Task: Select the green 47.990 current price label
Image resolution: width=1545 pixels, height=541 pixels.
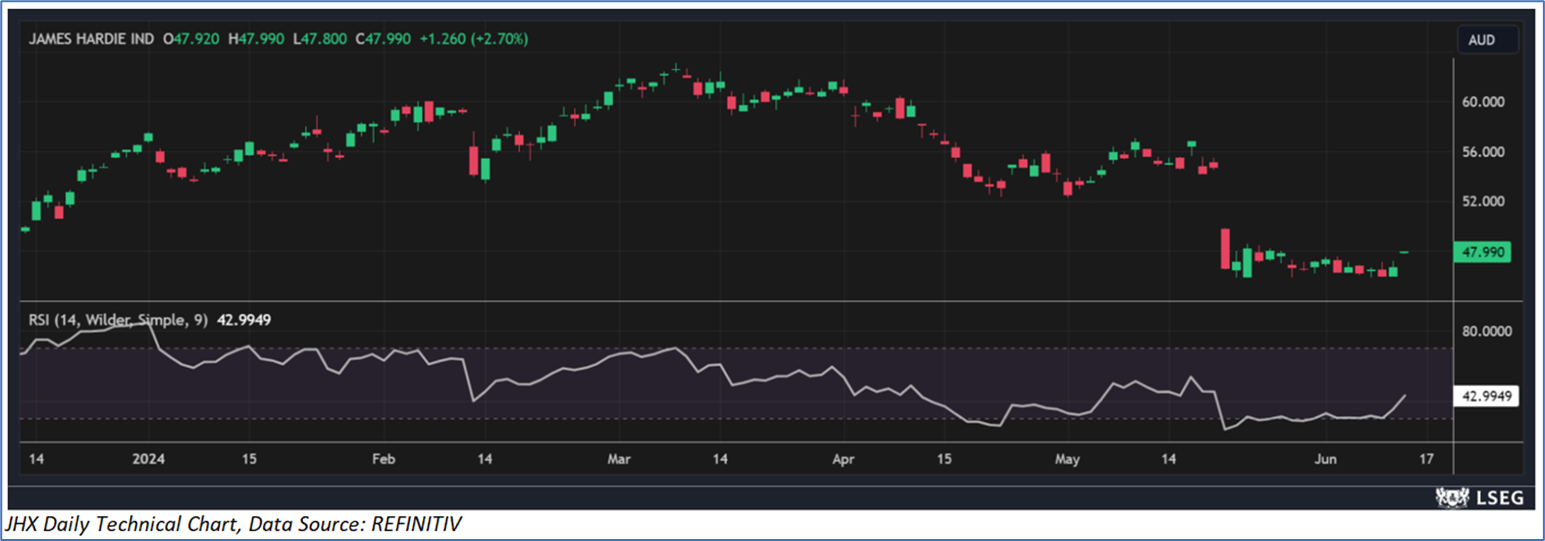Action: 1485,253
